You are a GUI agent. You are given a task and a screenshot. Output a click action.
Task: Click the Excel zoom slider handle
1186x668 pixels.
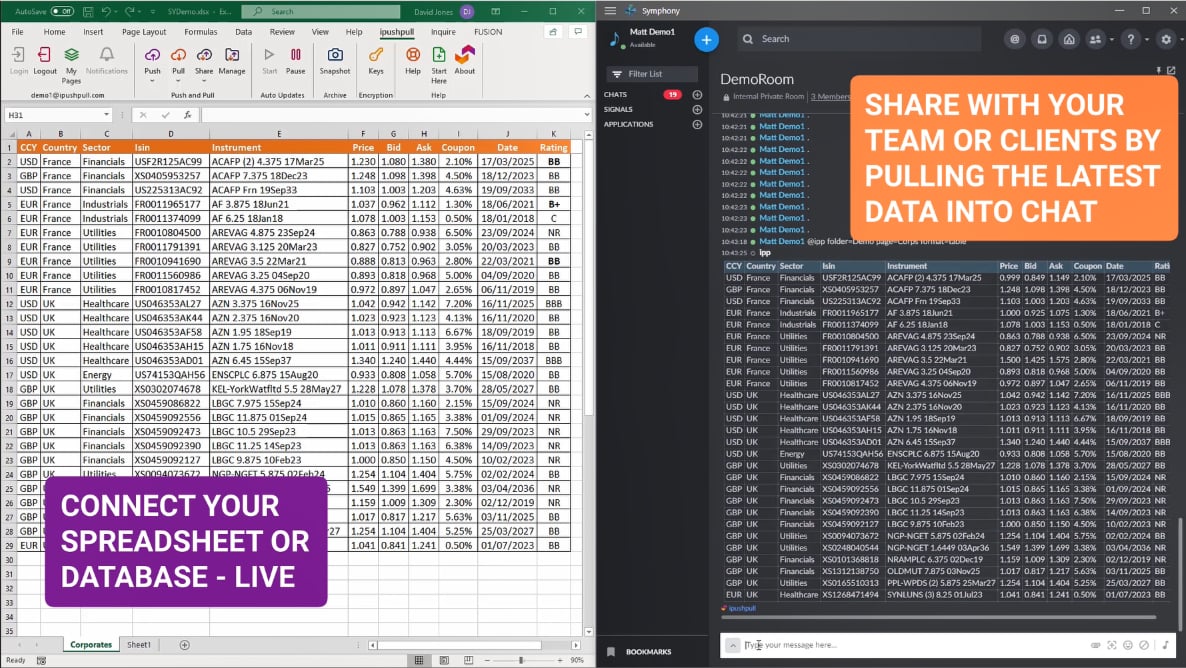521,660
